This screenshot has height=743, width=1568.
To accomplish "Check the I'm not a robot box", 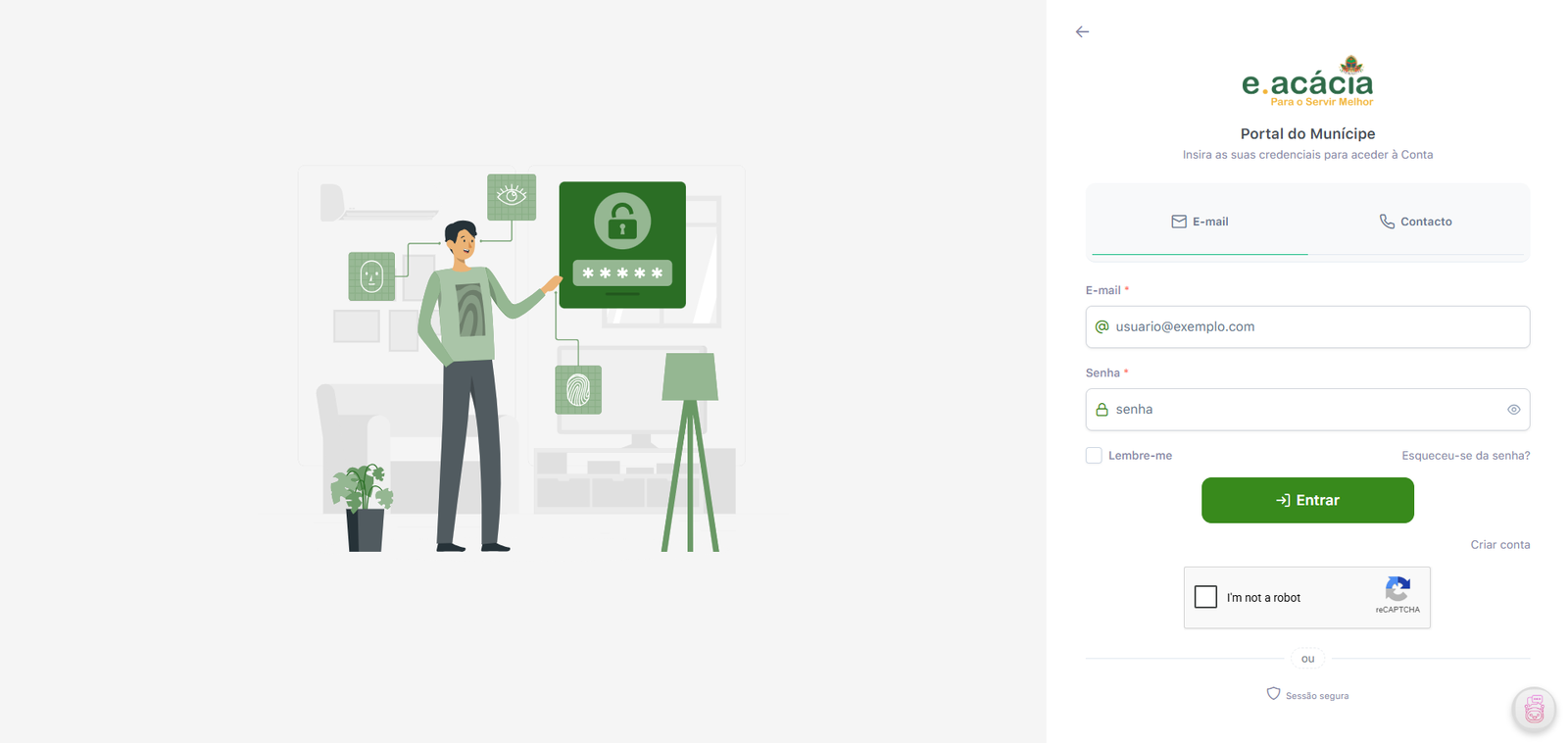I will pos(1206,597).
